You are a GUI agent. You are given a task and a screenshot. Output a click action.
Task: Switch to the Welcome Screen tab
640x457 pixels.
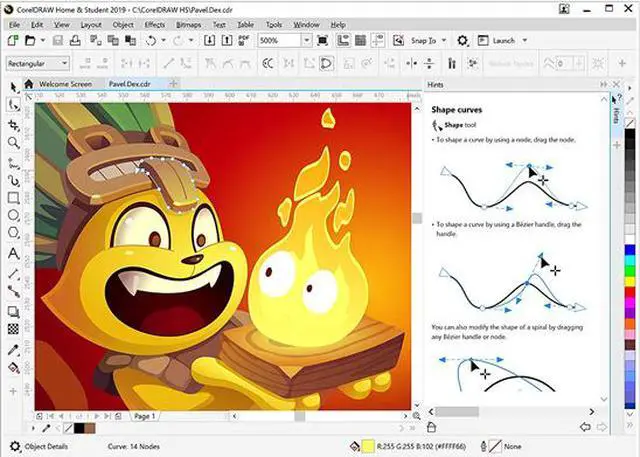[x=65, y=84]
